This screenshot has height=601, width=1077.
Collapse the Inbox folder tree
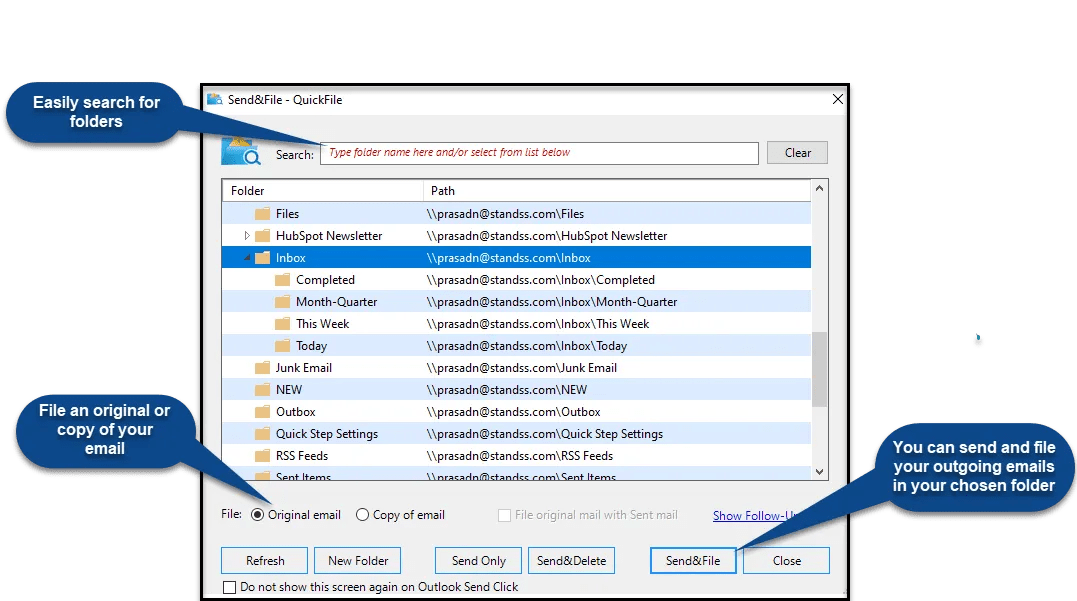tap(248, 257)
